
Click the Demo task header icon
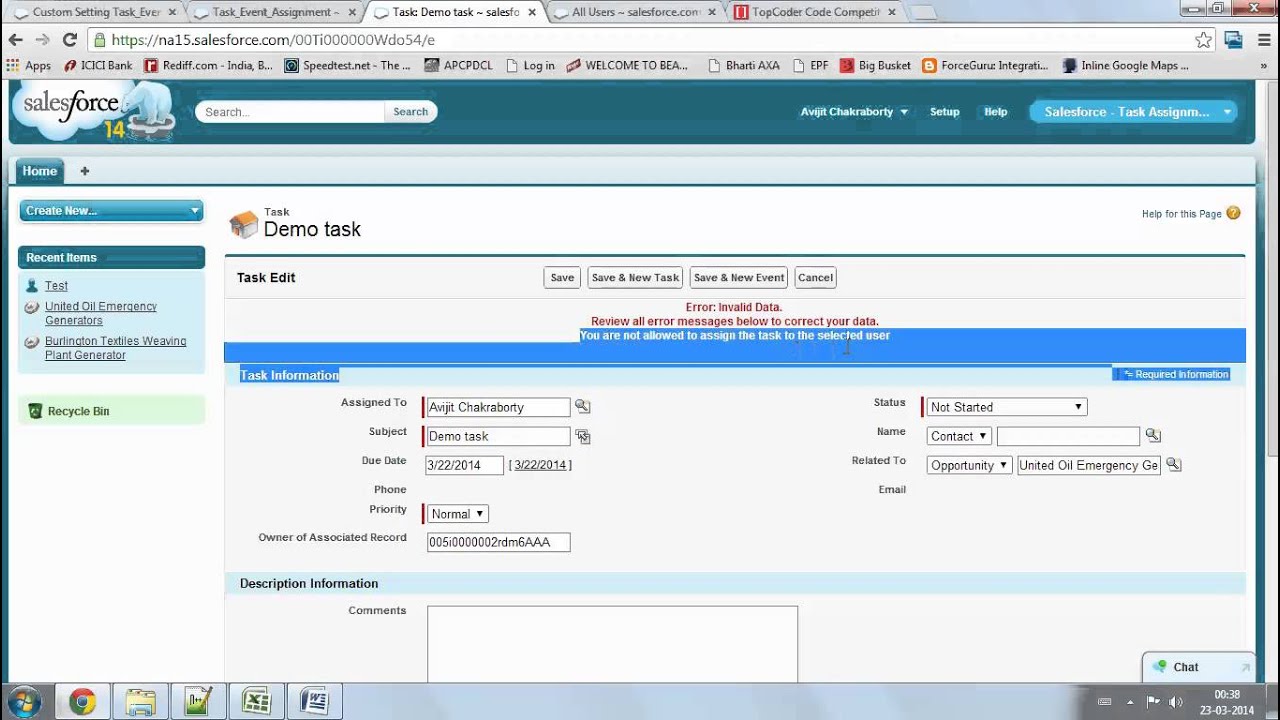(243, 224)
